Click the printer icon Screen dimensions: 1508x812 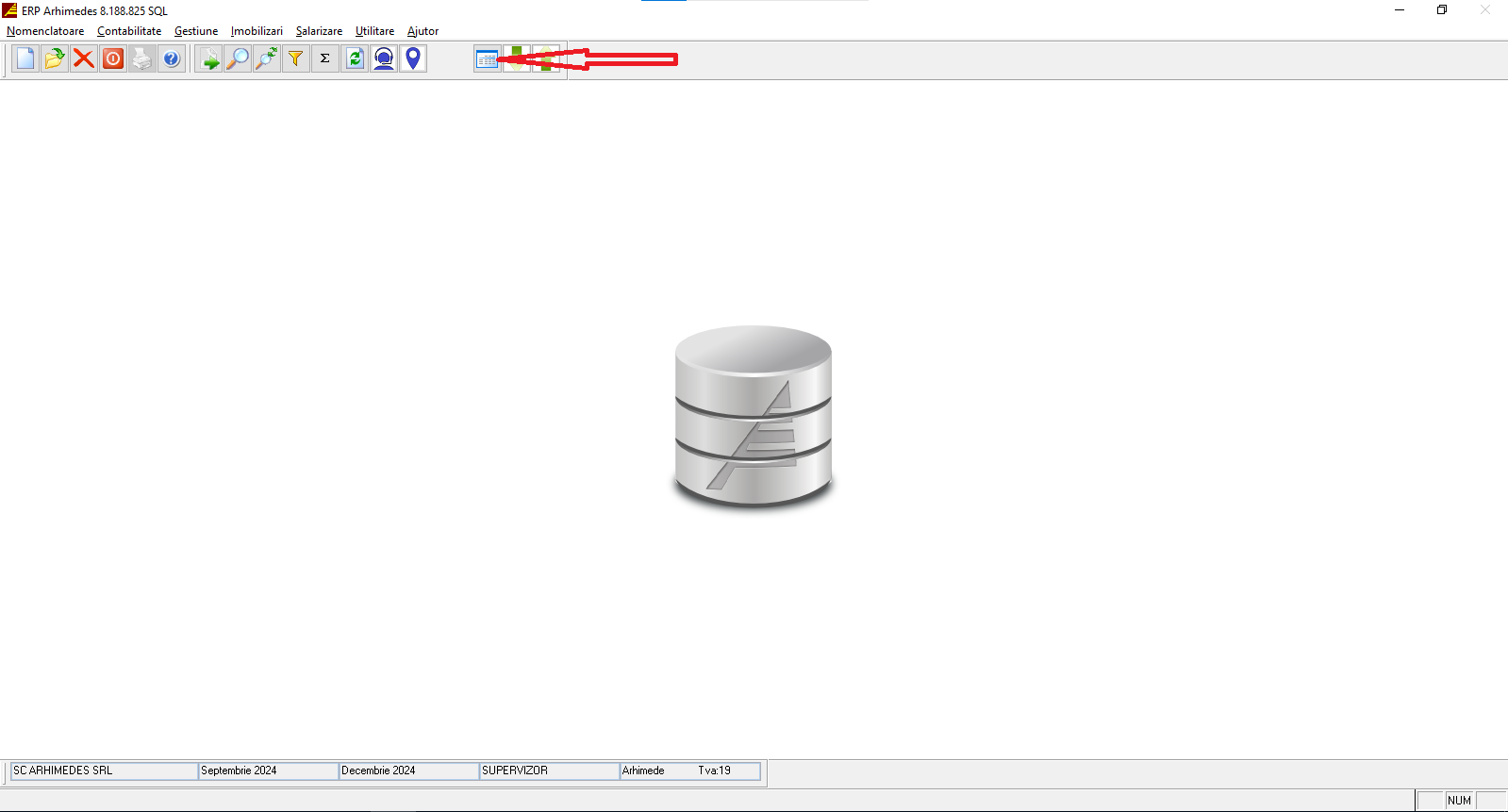[x=141, y=58]
